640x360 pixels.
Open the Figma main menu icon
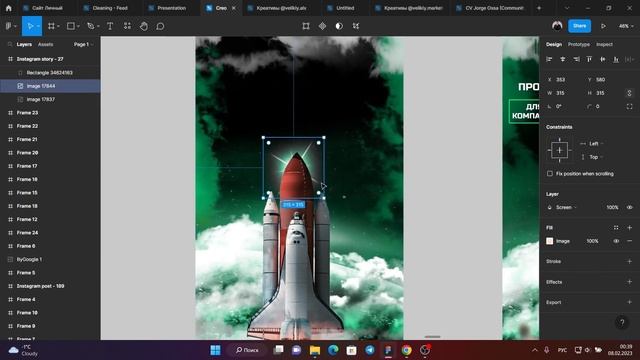[8, 26]
